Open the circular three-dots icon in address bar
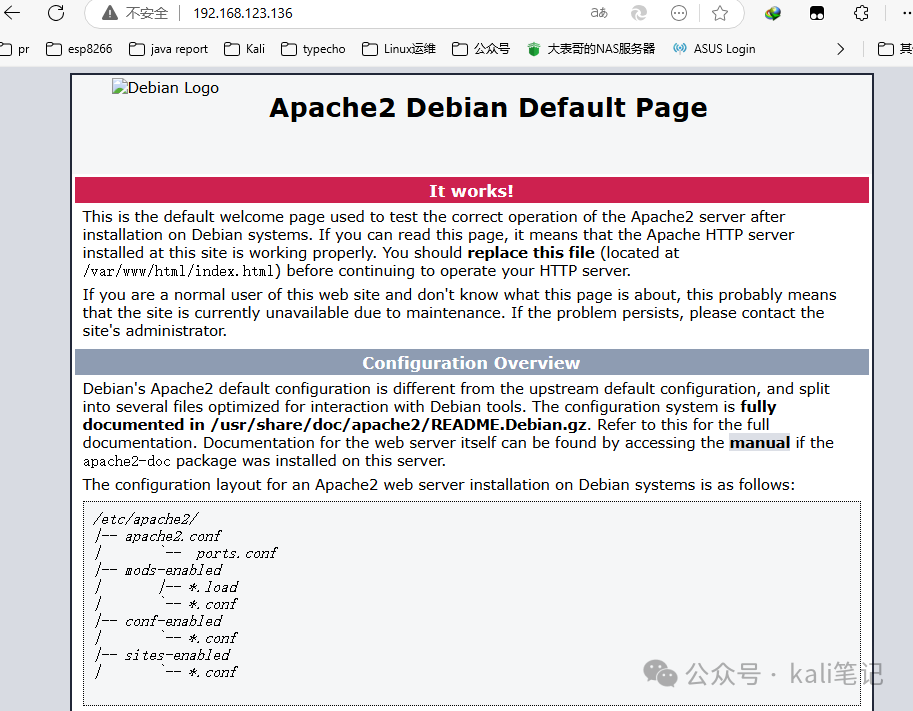Viewport: 913px width, 711px height. pyautogui.click(x=679, y=13)
